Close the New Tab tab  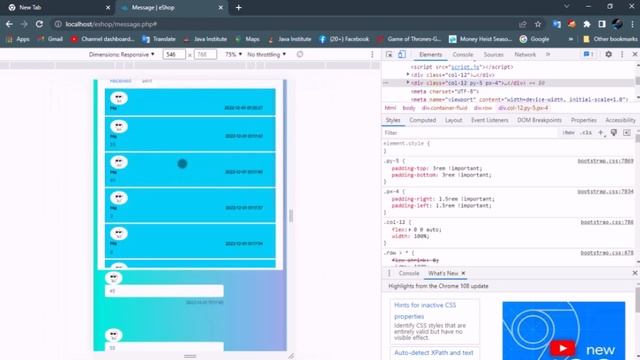pyautogui.click(x=108, y=7)
